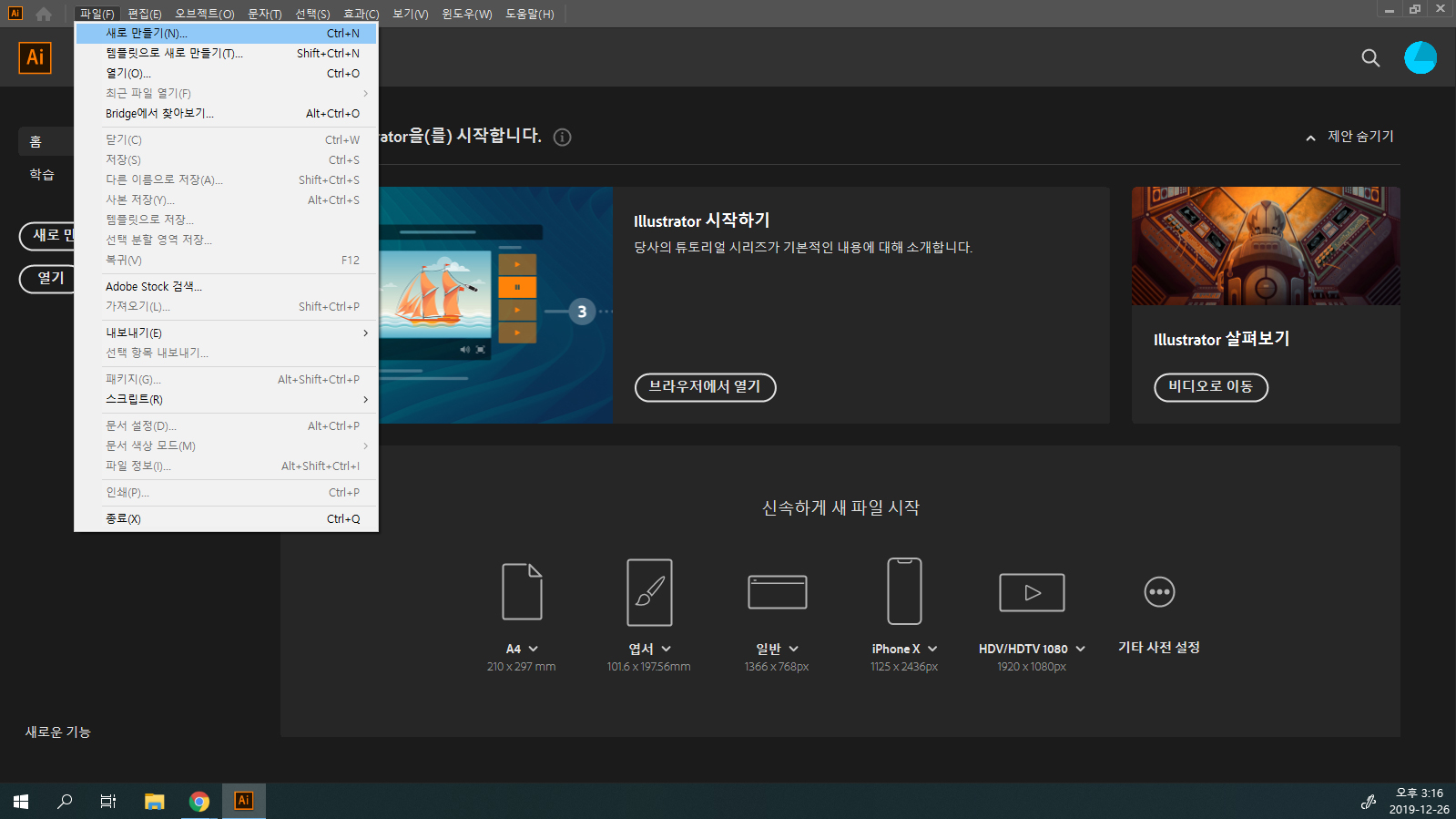
Task: Open Task View in taskbar
Action: point(108,801)
